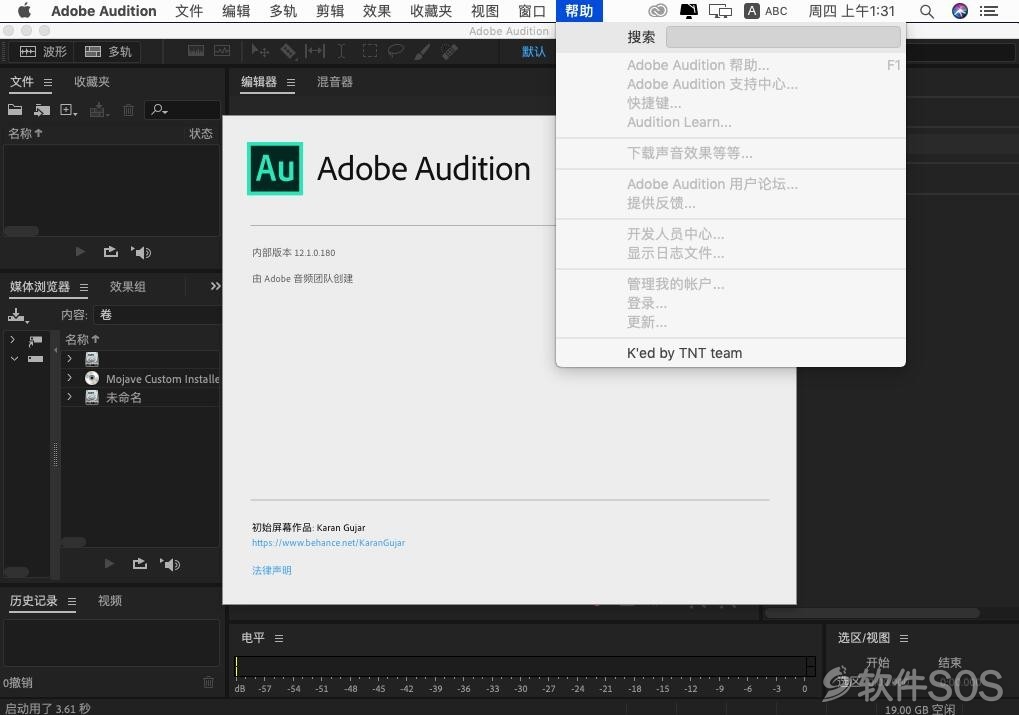1019x715 pixels.
Task: Switch to Waveform (波形) view
Action: coord(43,51)
